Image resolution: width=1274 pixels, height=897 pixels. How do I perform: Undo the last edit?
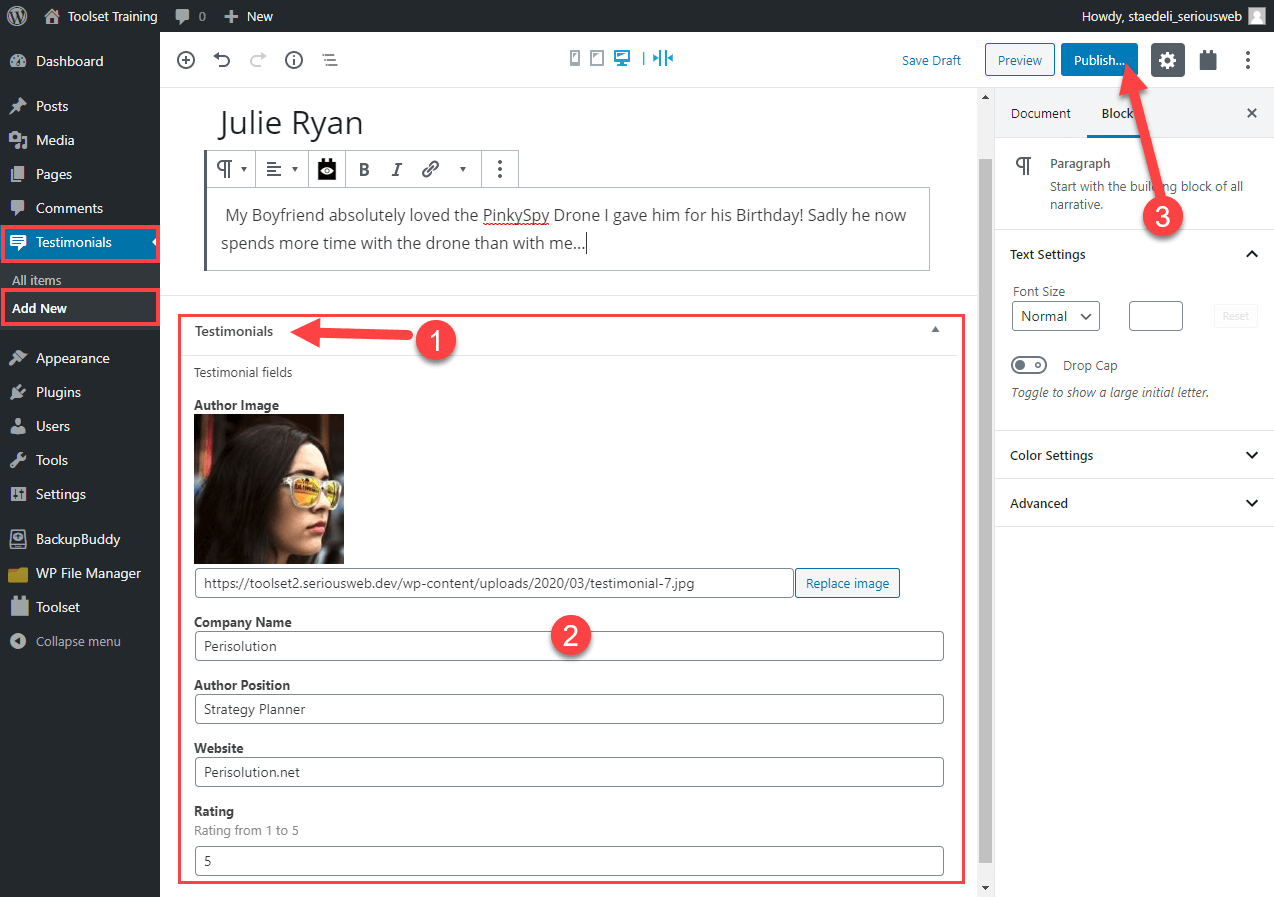pyautogui.click(x=222, y=60)
